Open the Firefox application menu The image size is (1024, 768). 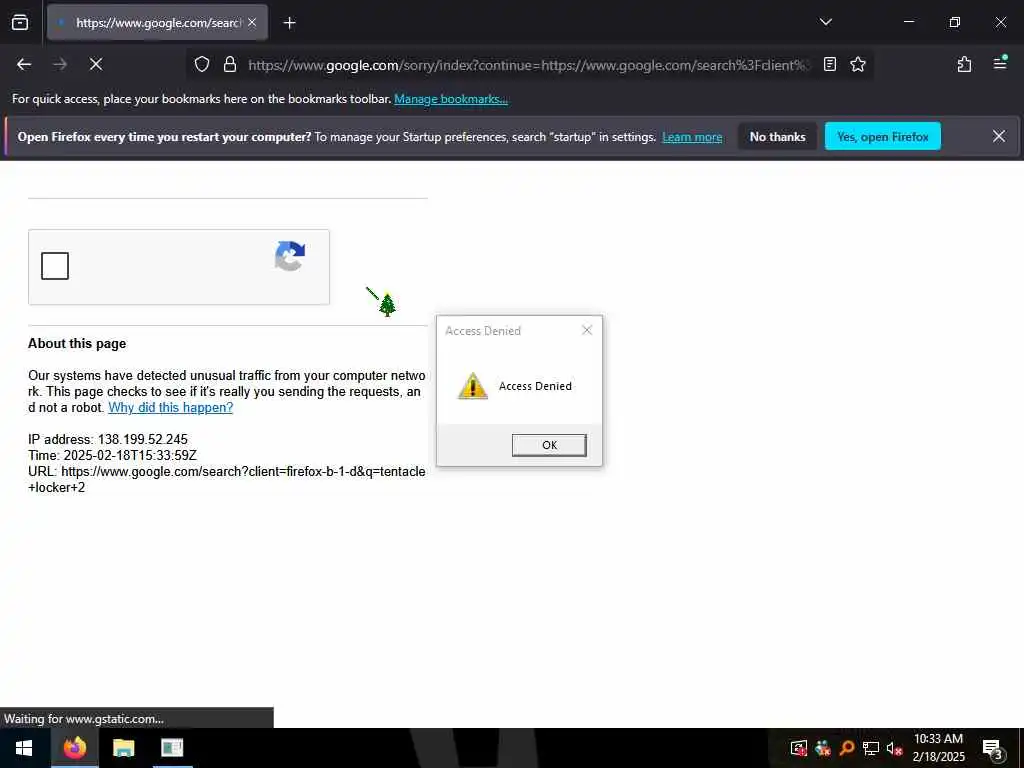point(1000,63)
